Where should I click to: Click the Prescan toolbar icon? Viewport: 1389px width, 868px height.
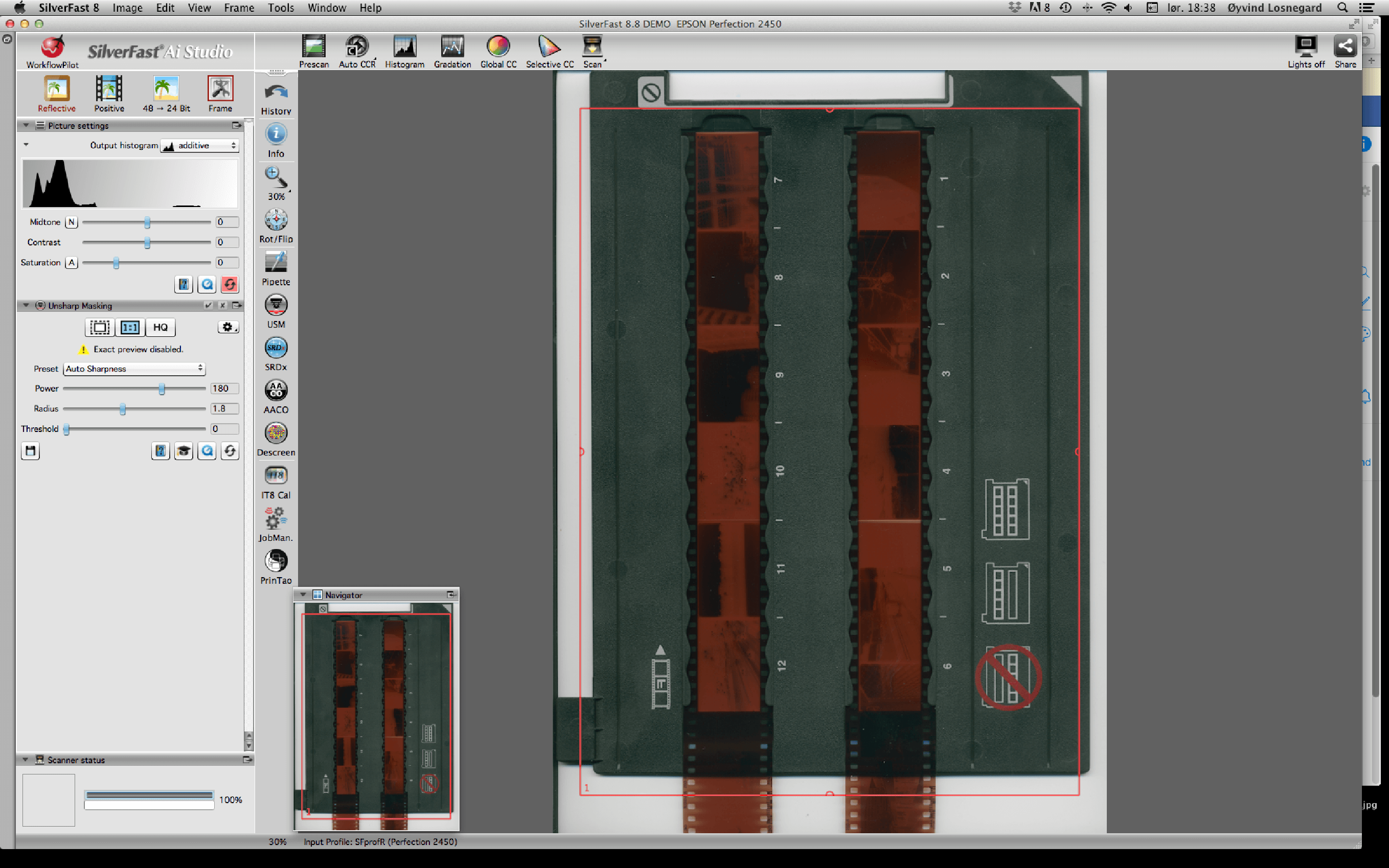coord(313,52)
